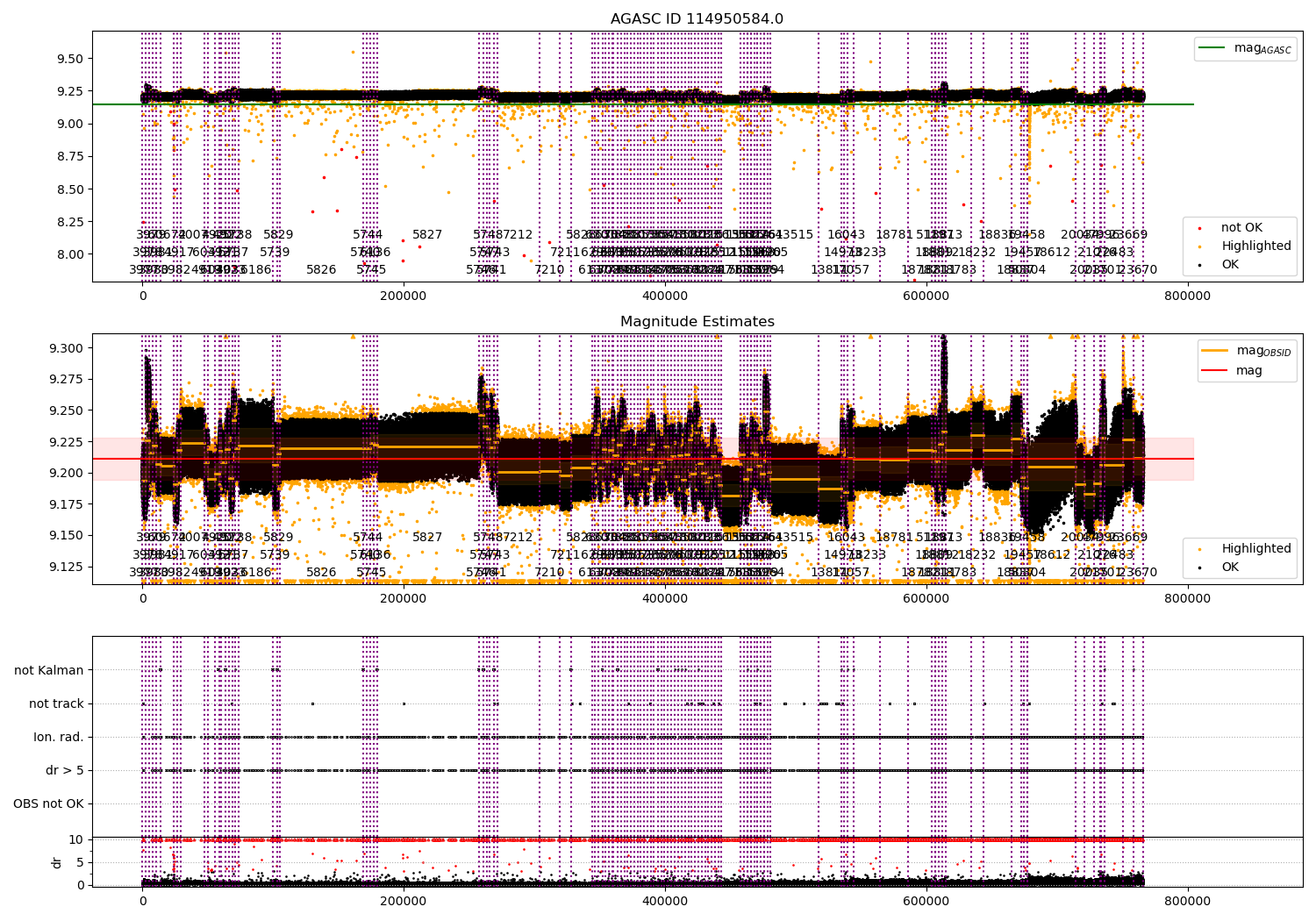Screen dimensions: 1316x921
Task: Click the green line sample in mag AGASC legend
Action: pos(1212,48)
